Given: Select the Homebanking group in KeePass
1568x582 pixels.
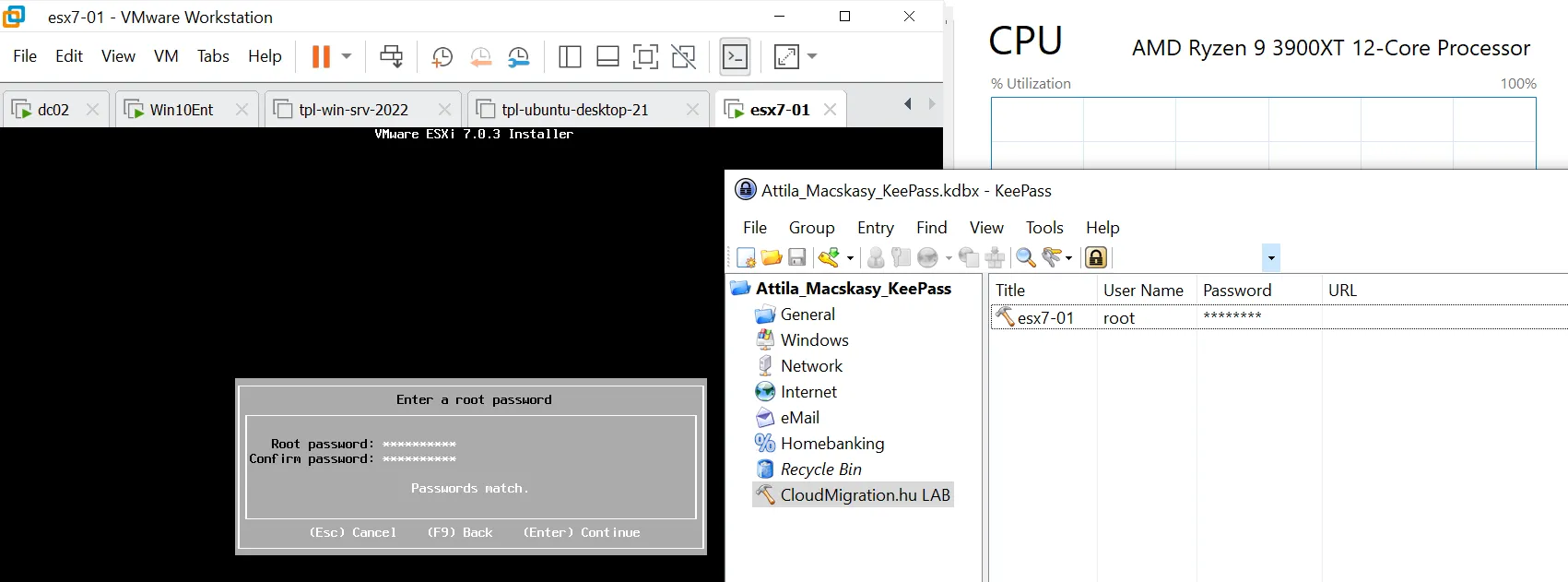Looking at the screenshot, I should (x=831, y=444).
